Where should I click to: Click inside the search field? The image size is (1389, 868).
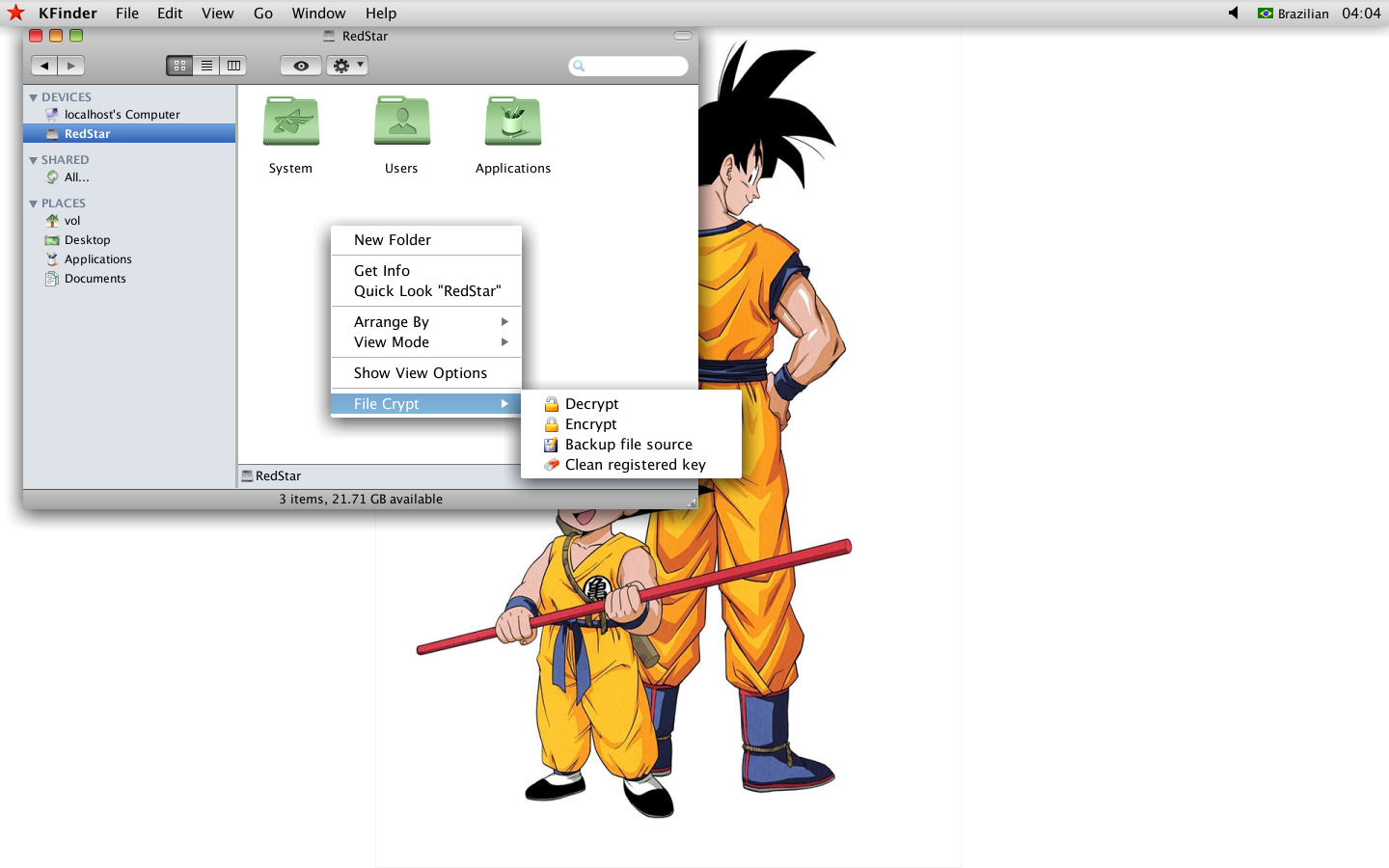pyautogui.click(x=629, y=66)
